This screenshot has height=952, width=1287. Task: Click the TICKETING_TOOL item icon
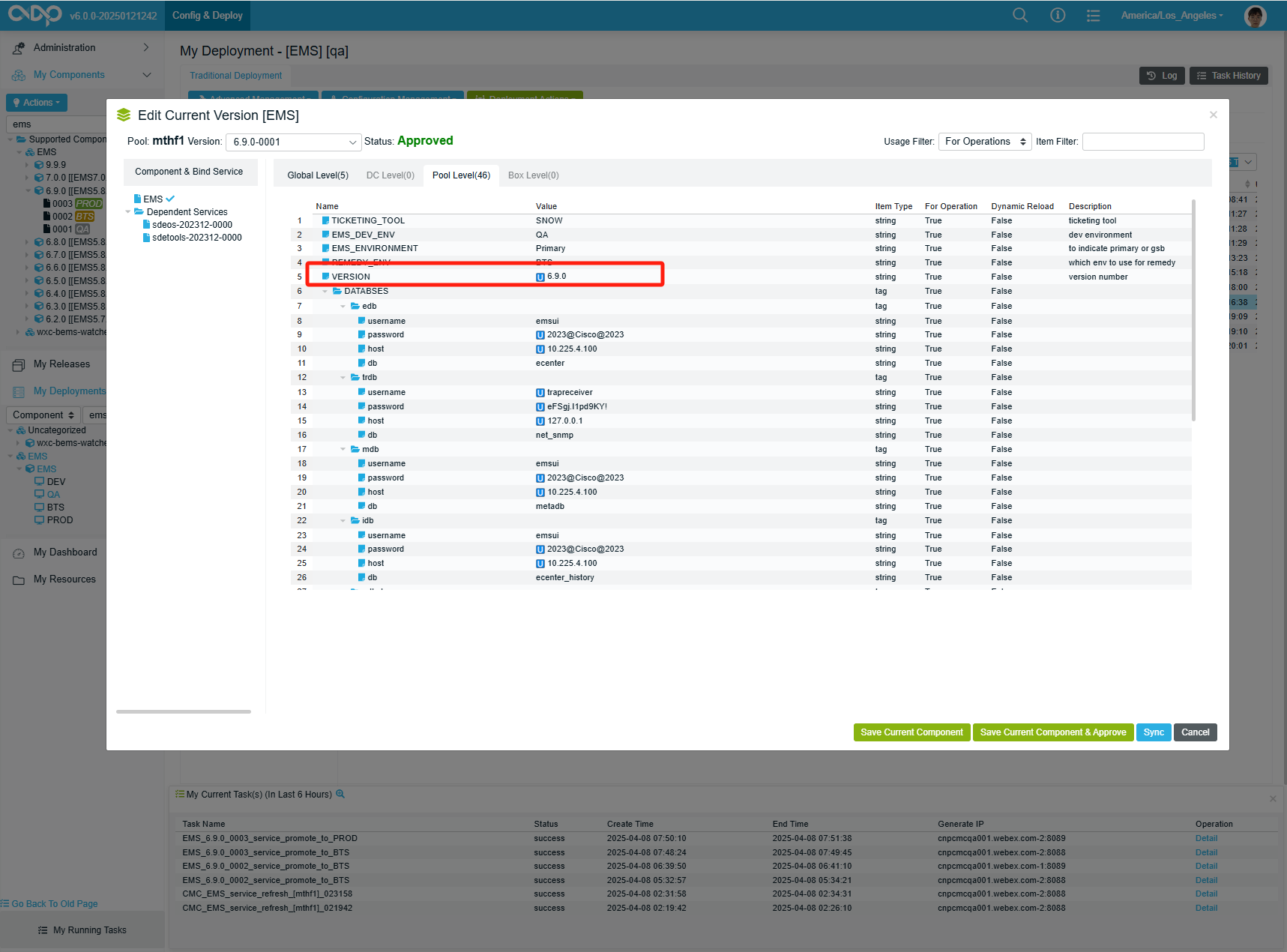click(x=326, y=220)
